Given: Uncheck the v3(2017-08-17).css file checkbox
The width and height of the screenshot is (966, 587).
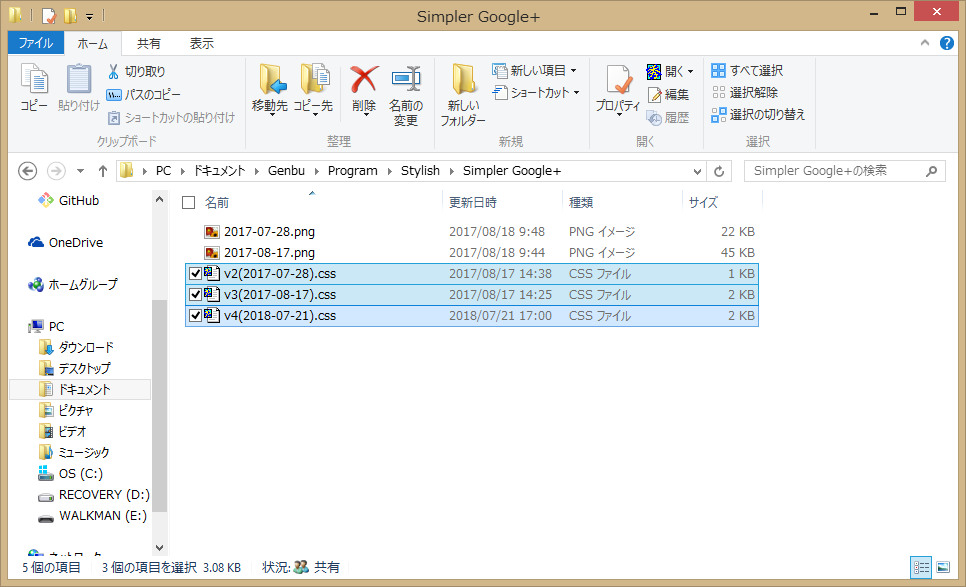Looking at the screenshot, I should [x=195, y=294].
